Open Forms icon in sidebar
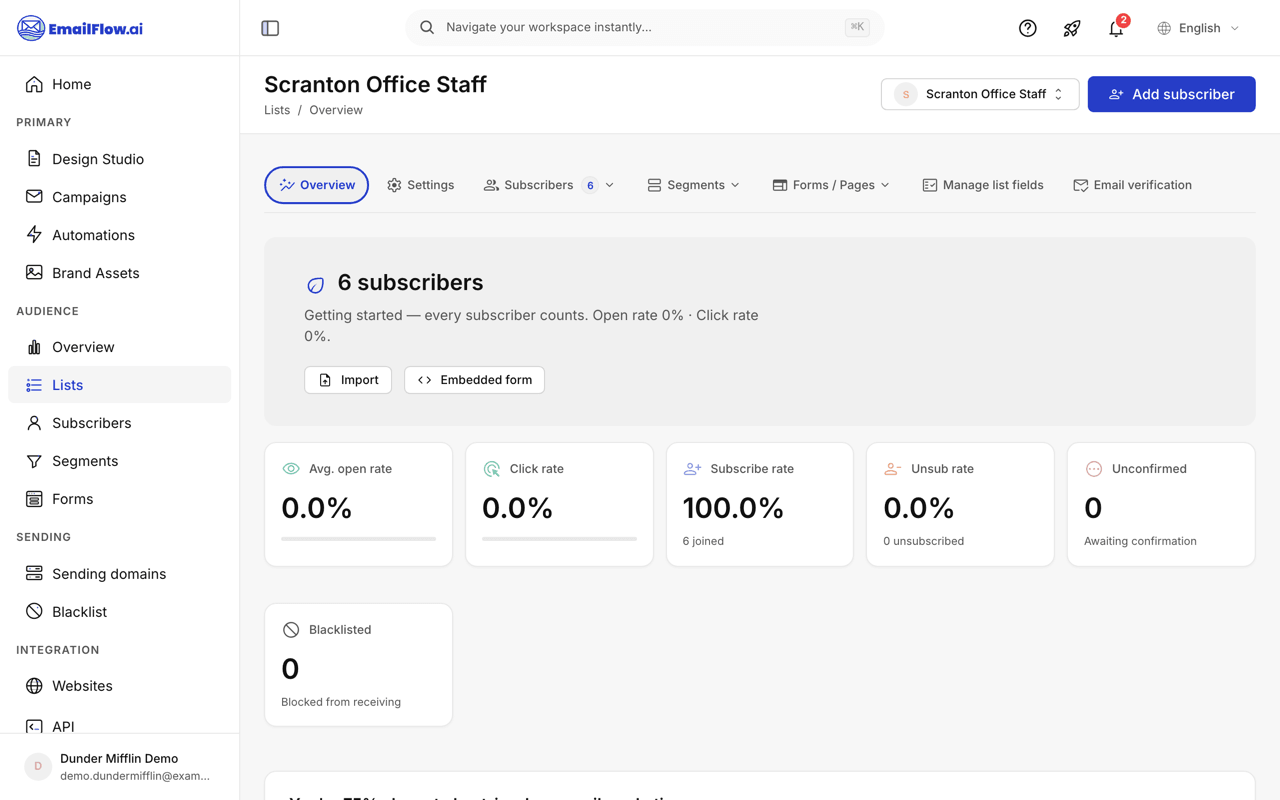 pos(34,499)
